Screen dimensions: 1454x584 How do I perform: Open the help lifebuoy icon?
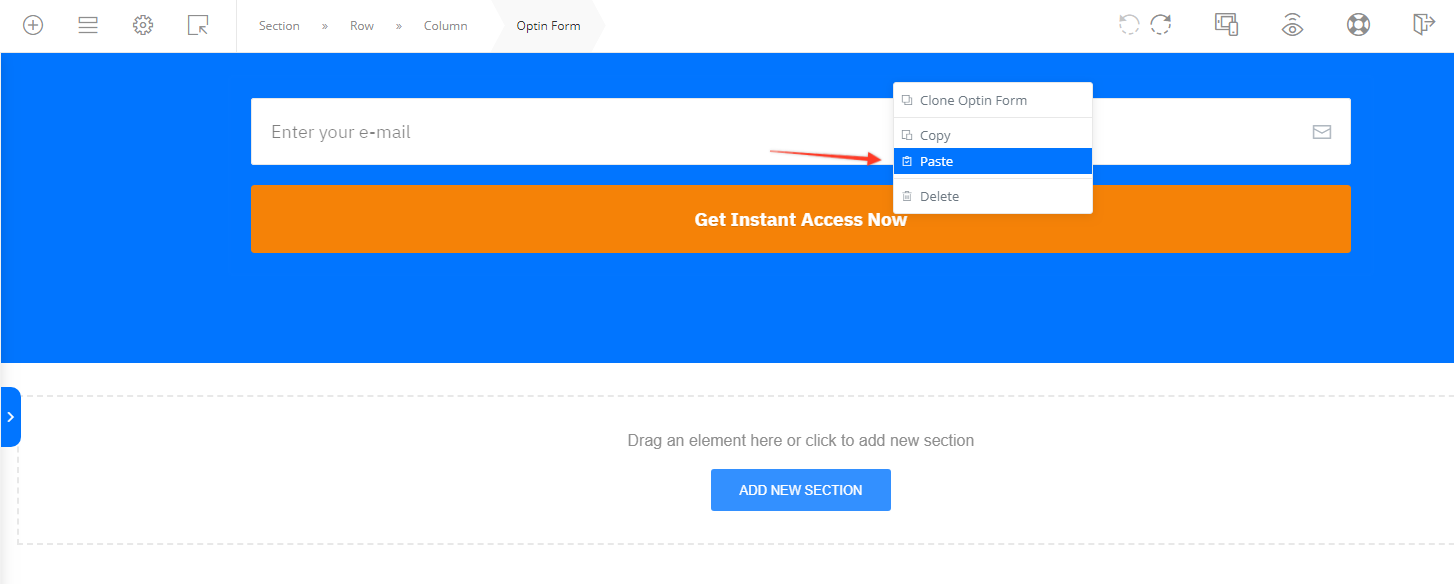click(1358, 25)
